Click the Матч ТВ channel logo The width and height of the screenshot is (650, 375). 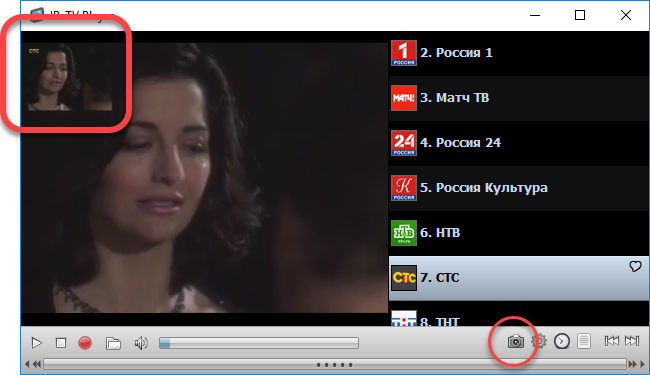404,98
